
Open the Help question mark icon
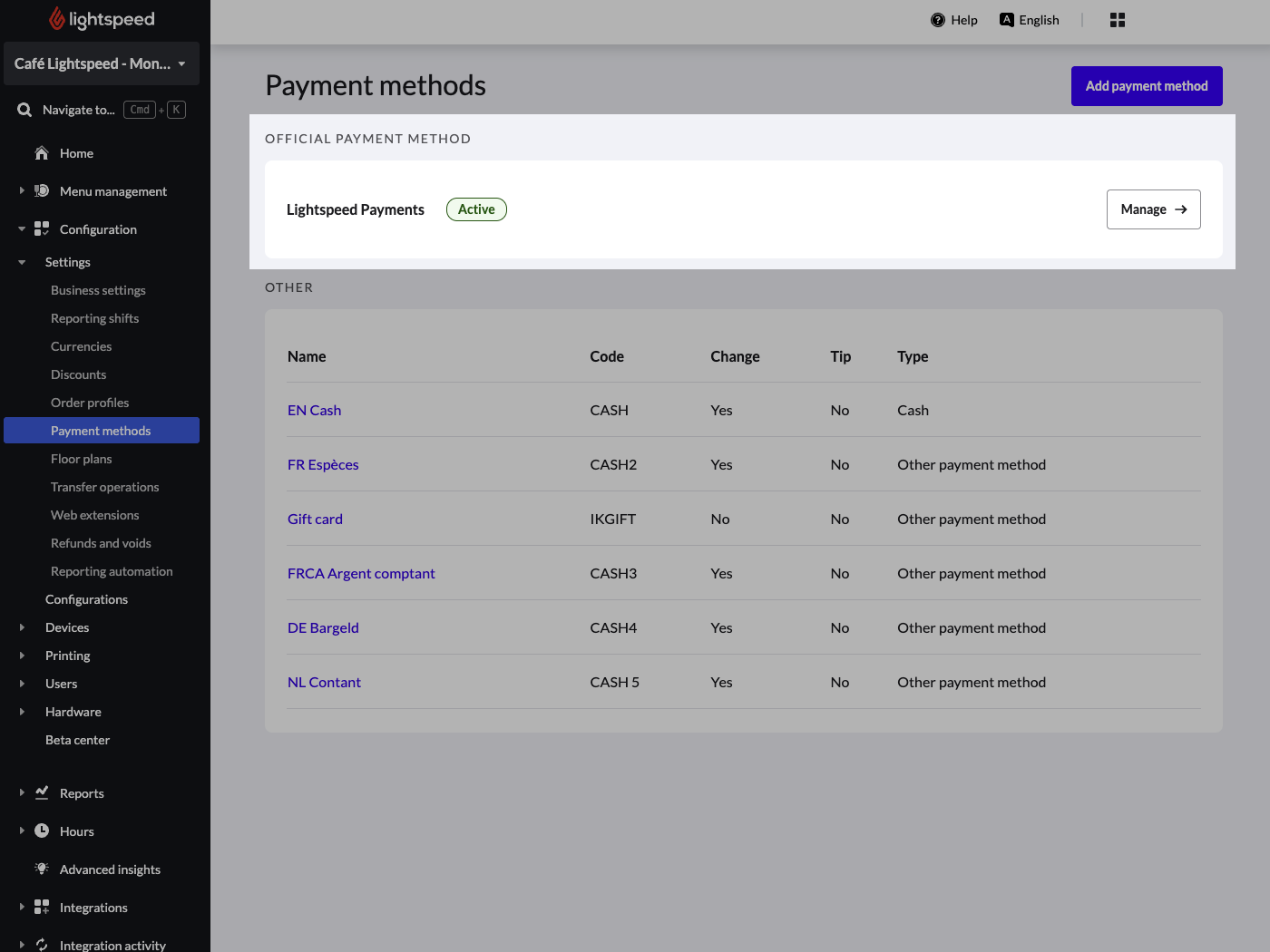tap(938, 20)
